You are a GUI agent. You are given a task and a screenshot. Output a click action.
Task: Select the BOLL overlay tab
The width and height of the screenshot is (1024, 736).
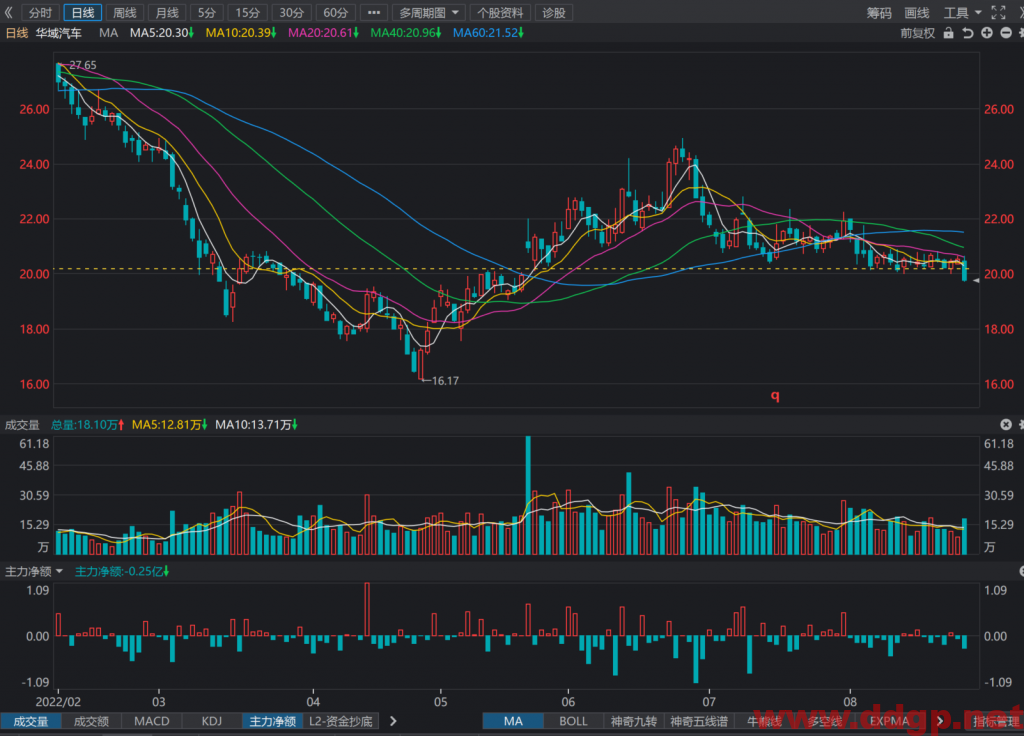(x=573, y=721)
